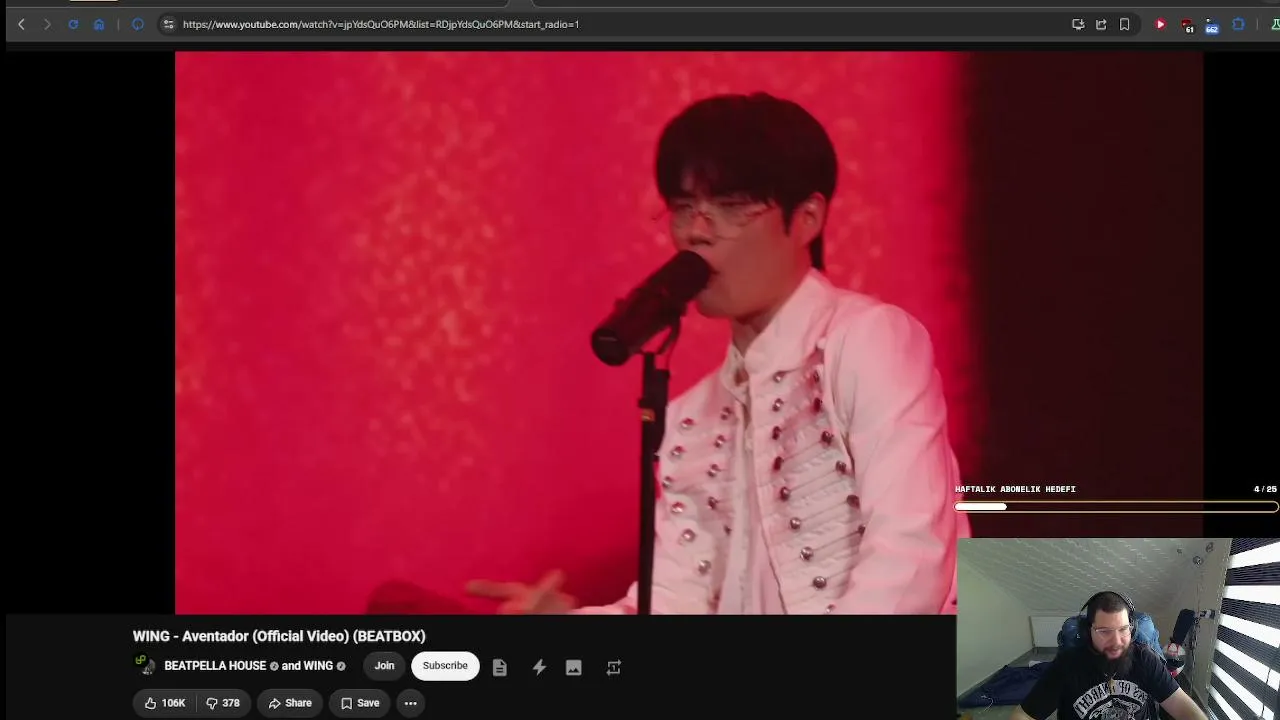Go forward to the next page
1280x720 pixels.
(47, 24)
